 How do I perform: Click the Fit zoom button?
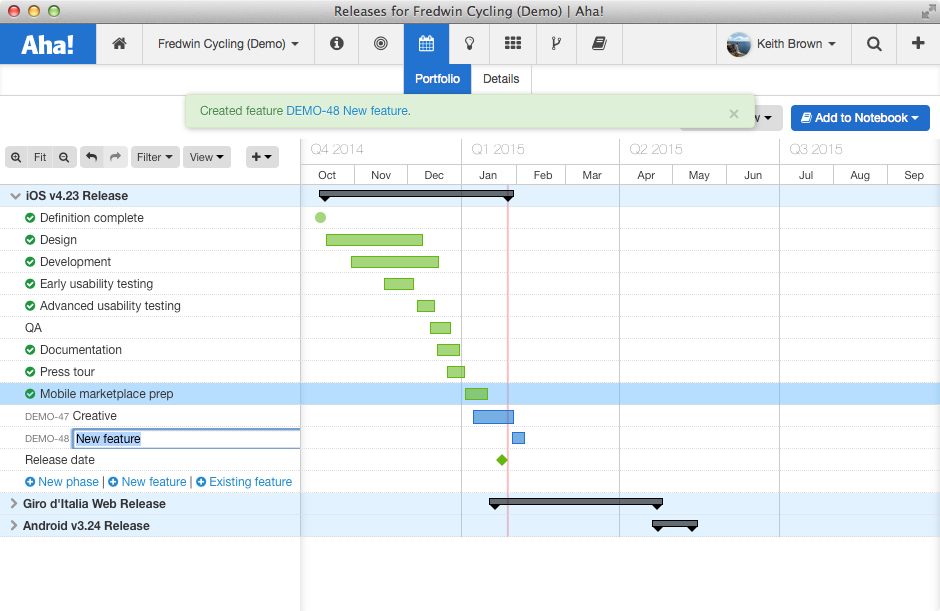coord(40,157)
